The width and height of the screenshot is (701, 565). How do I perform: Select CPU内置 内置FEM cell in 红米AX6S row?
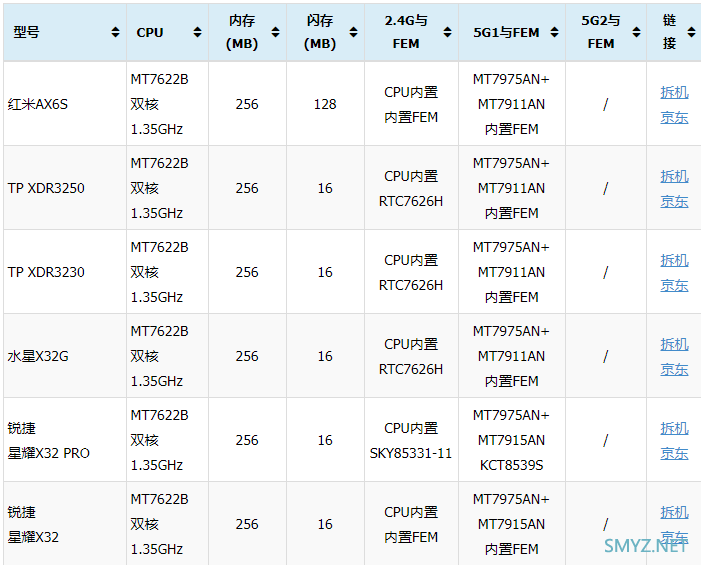point(411,104)
